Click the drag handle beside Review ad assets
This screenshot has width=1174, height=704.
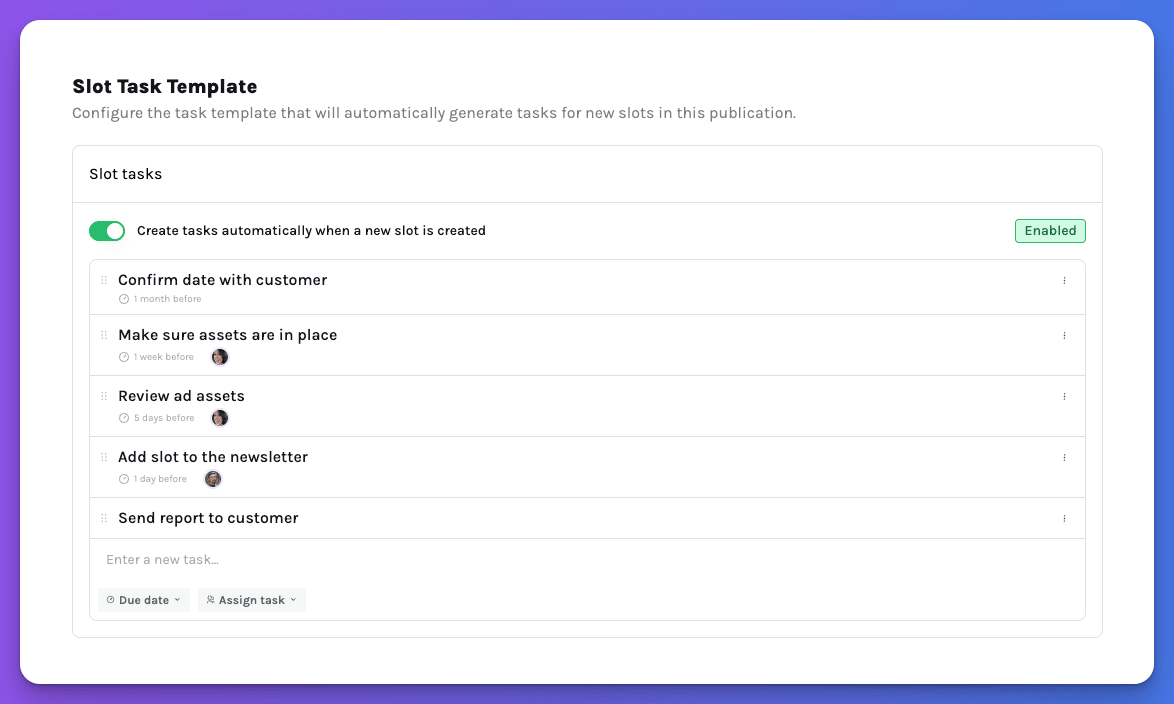(104, 396)
